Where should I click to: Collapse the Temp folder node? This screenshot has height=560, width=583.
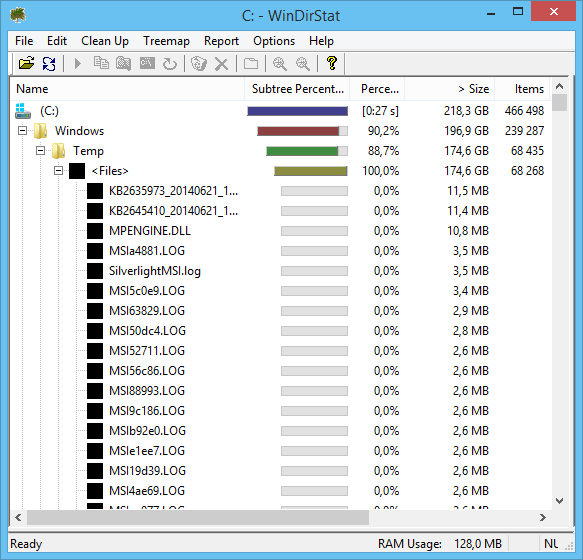click(41, 151)
